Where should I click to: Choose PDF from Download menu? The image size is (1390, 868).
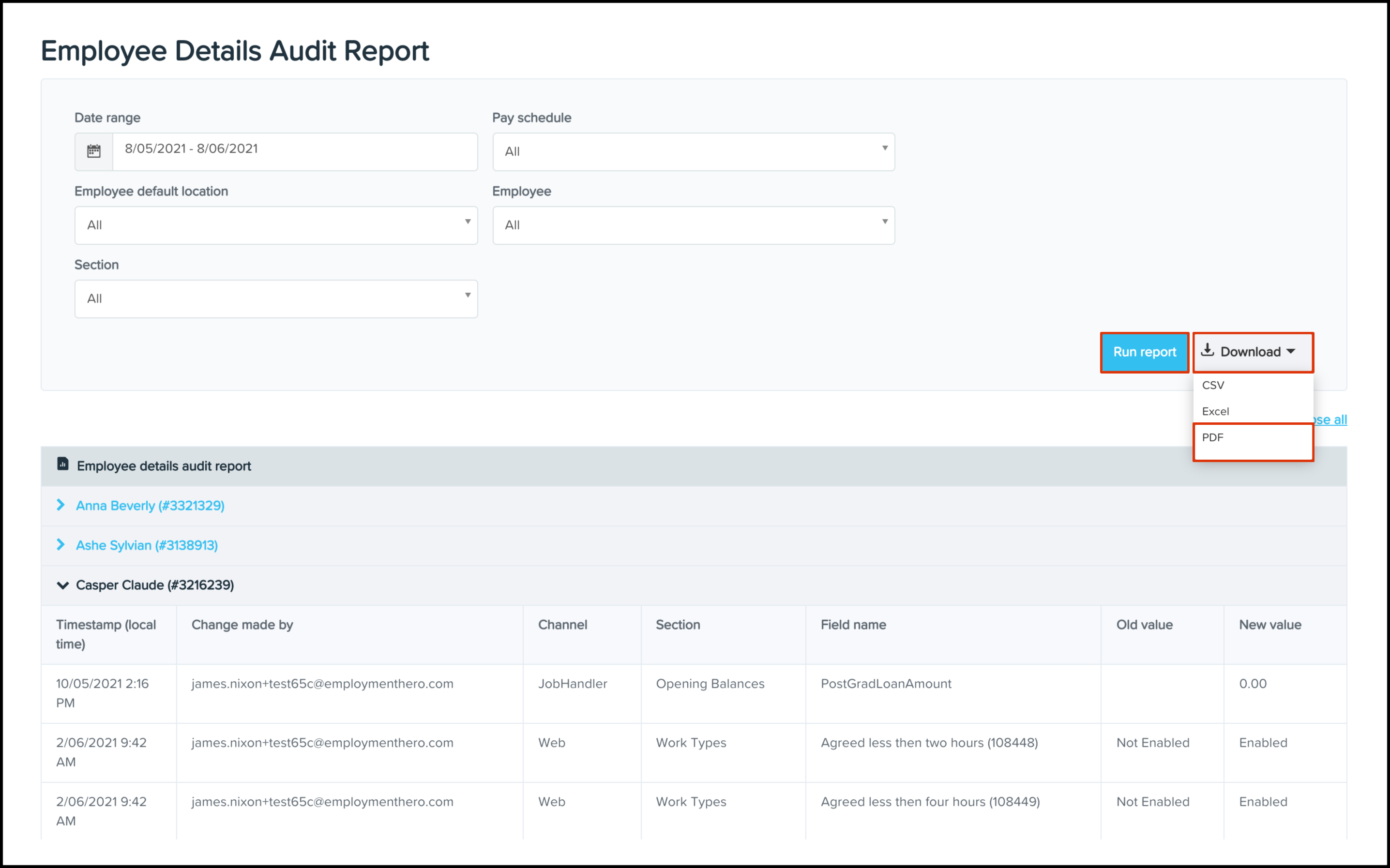(x=1212, y=437)
